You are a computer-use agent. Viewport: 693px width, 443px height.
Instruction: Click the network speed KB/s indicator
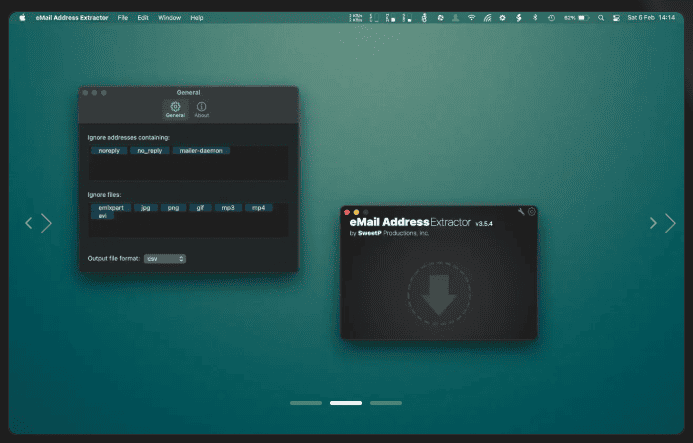(356, 18)
